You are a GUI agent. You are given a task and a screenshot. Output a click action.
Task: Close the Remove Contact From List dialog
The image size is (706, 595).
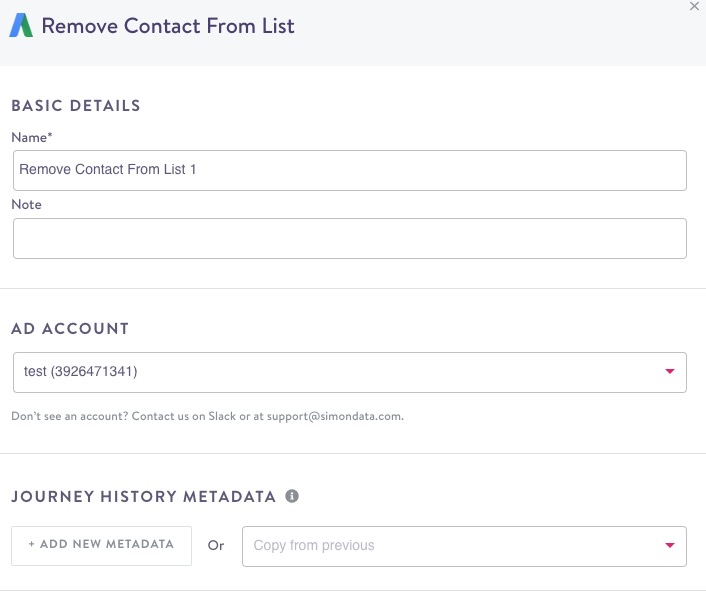coord(695,7)
